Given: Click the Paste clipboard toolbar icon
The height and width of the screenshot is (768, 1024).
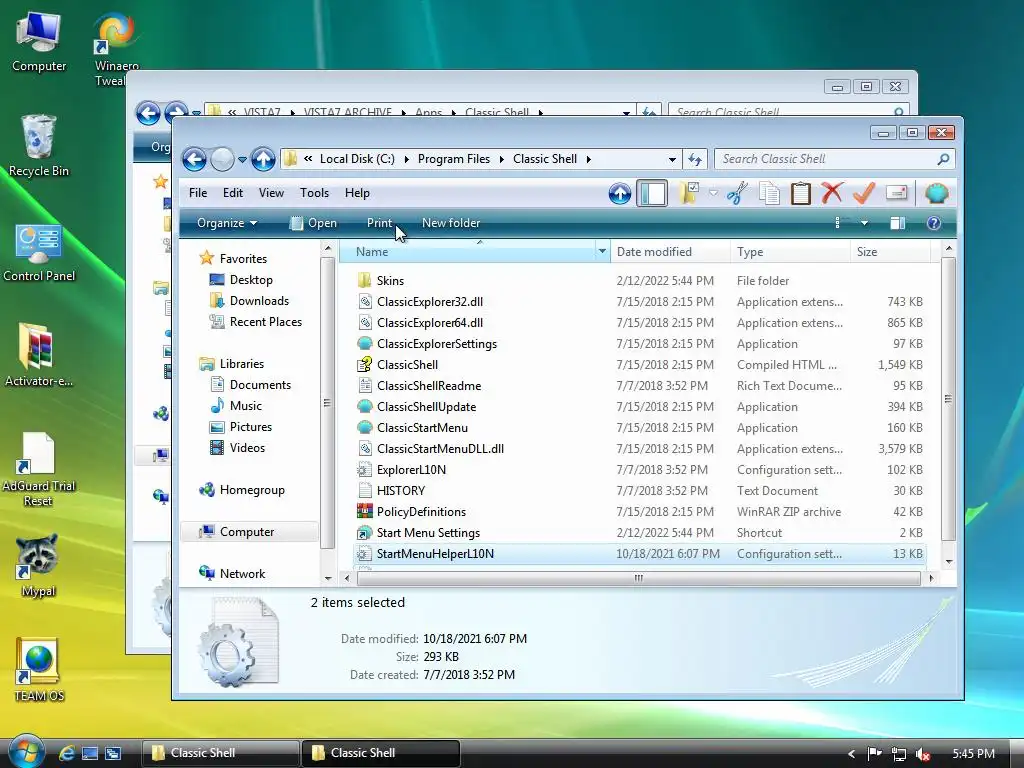Looking at the screenshot, I should click(801, 193).
